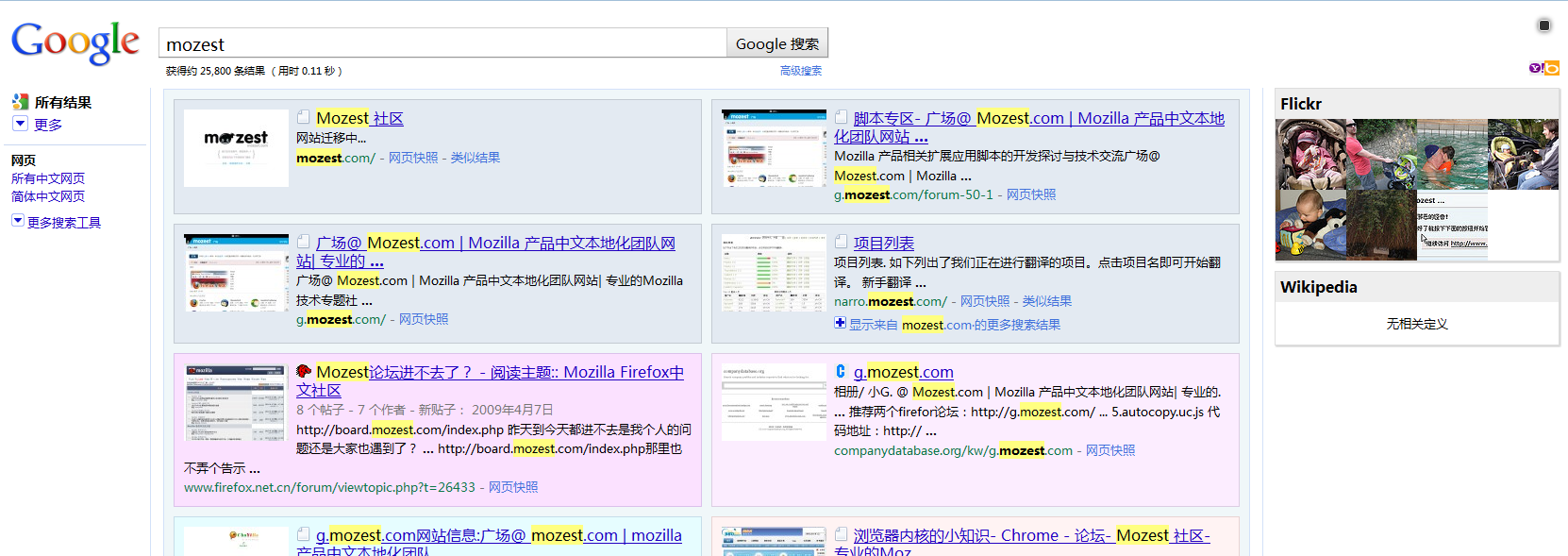
Task: Click favicon of 浏览器内核的小知识 result
Action: [x=842, y=534]
